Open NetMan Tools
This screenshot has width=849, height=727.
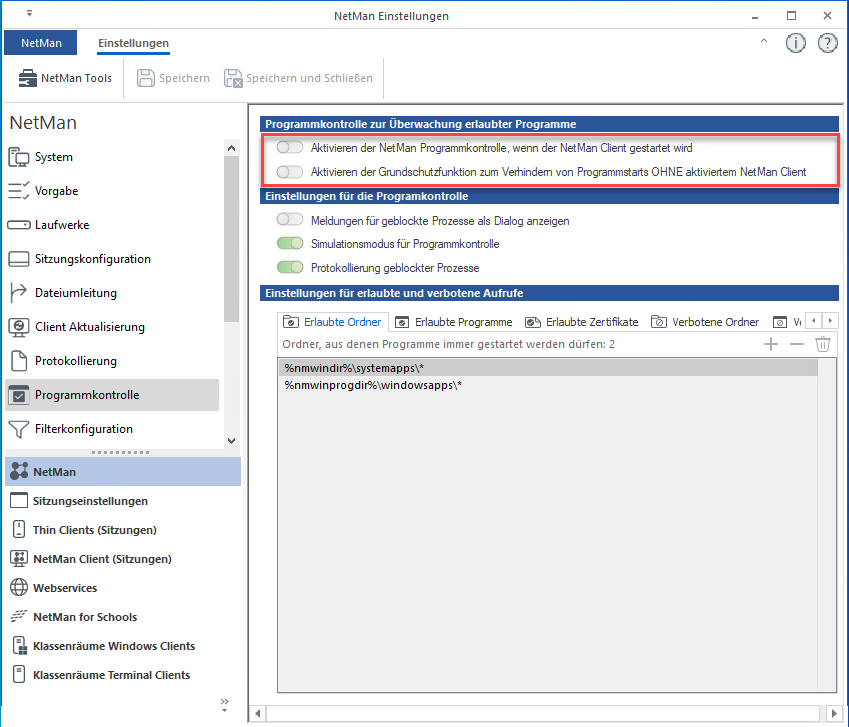(64, 77)
